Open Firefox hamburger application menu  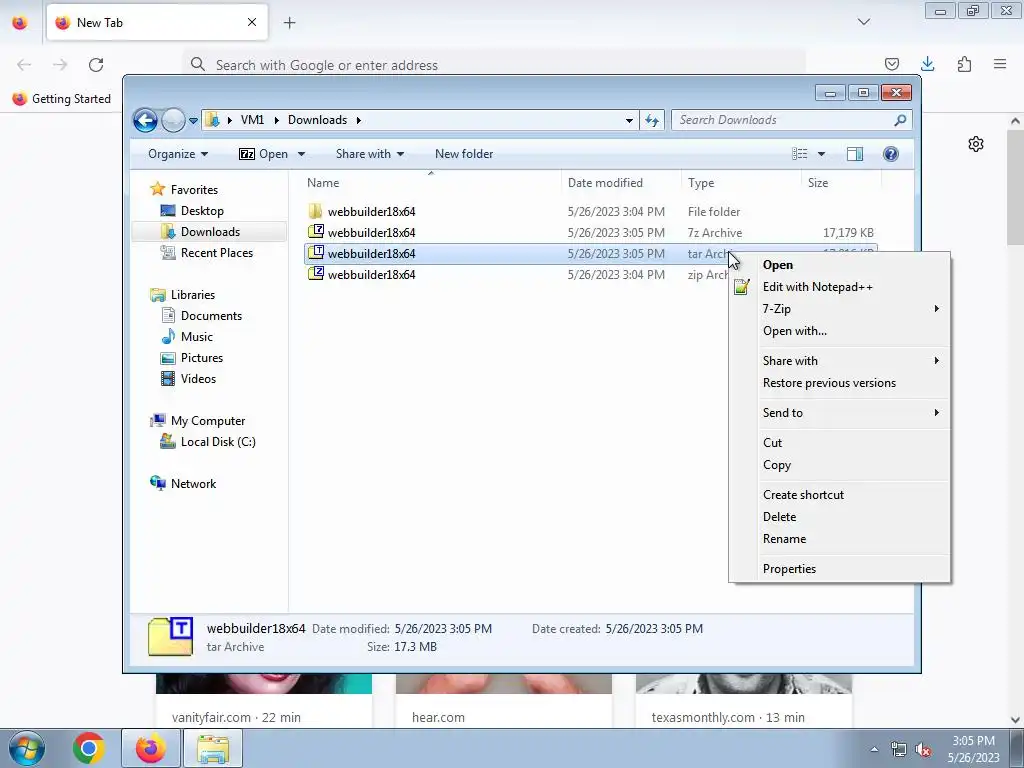click(1000, 64)
